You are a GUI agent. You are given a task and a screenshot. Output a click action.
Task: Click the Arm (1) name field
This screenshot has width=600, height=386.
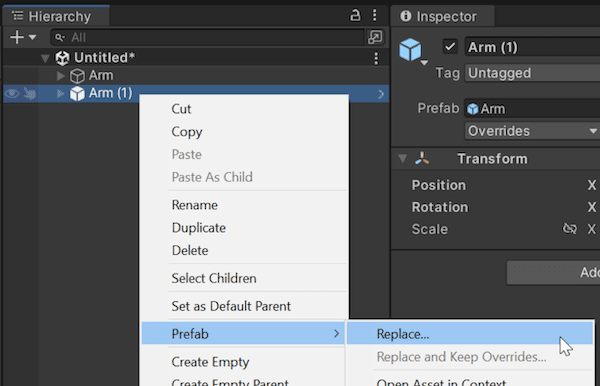pyautogui.click(x=532, y=47)
